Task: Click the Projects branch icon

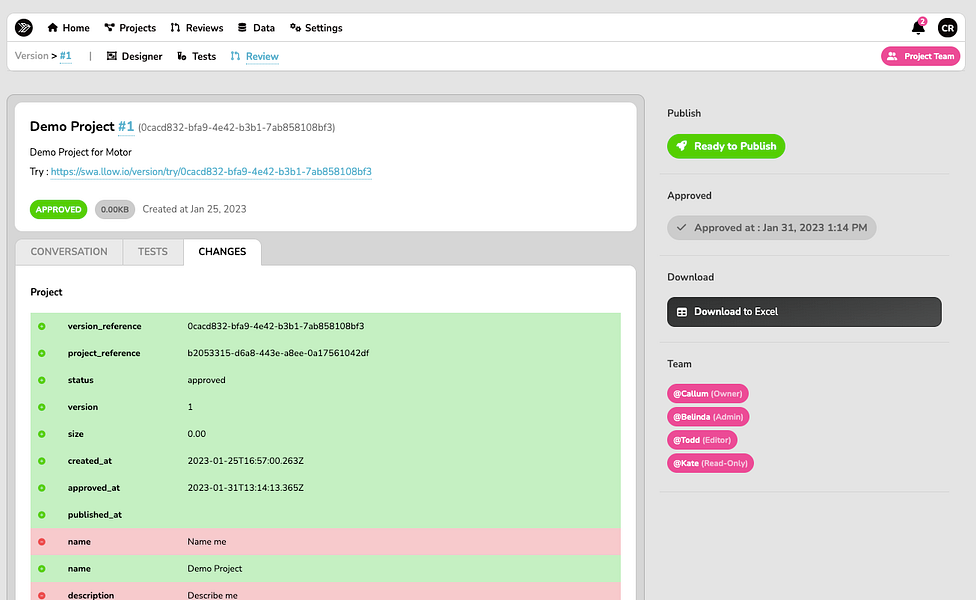Action: tap(110, 27)
